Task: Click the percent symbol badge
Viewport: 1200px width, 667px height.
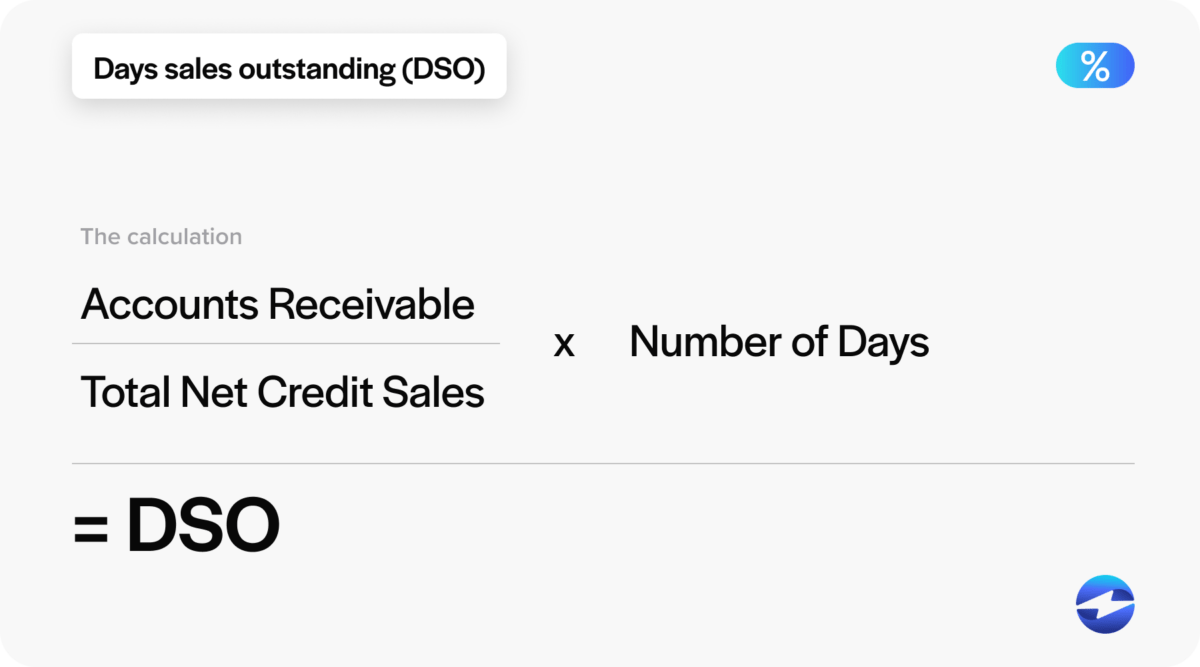Action: (x=1095, y=66)
